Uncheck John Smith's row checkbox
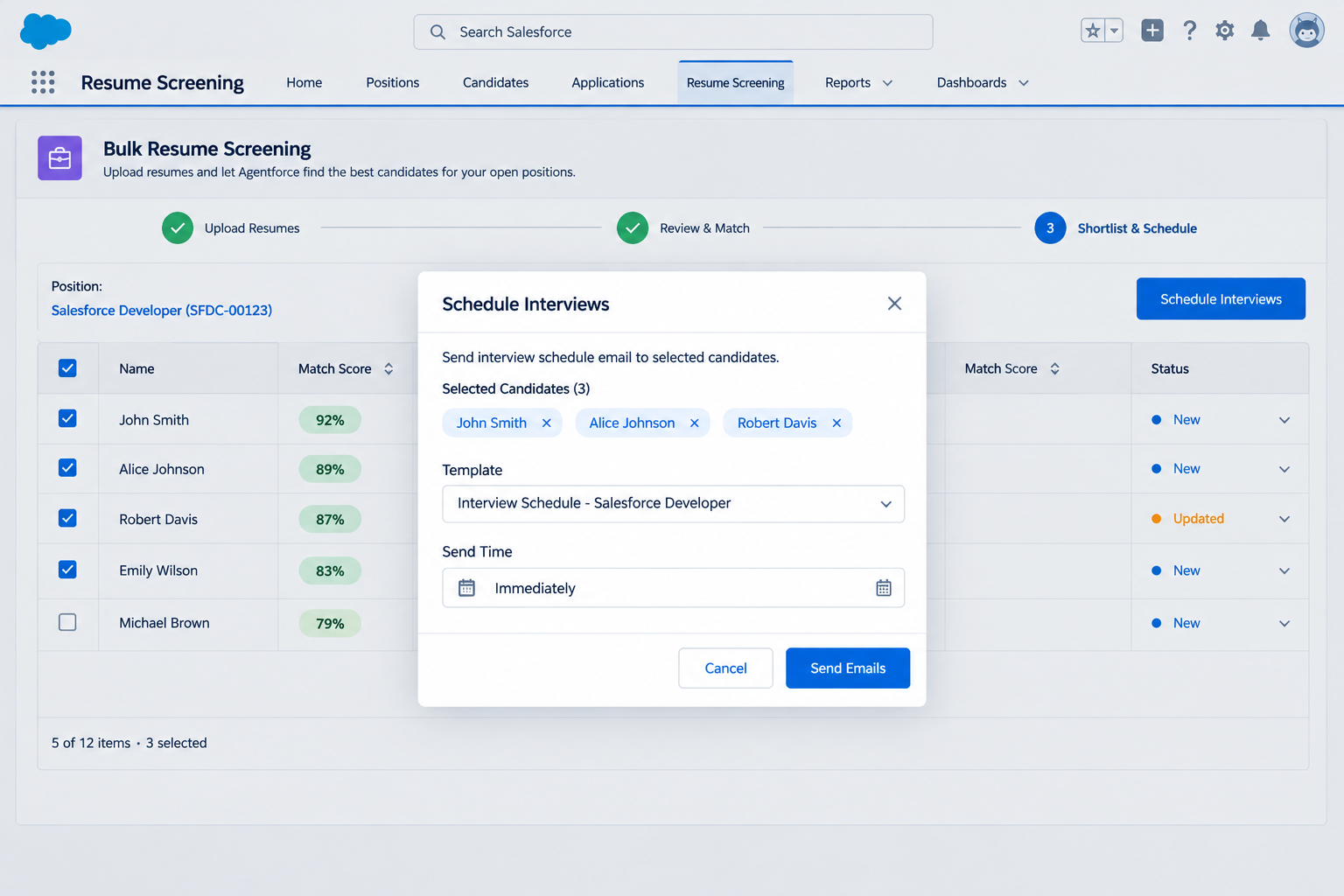The width and height of the screenshot is (1344, 896). [67, 418]
